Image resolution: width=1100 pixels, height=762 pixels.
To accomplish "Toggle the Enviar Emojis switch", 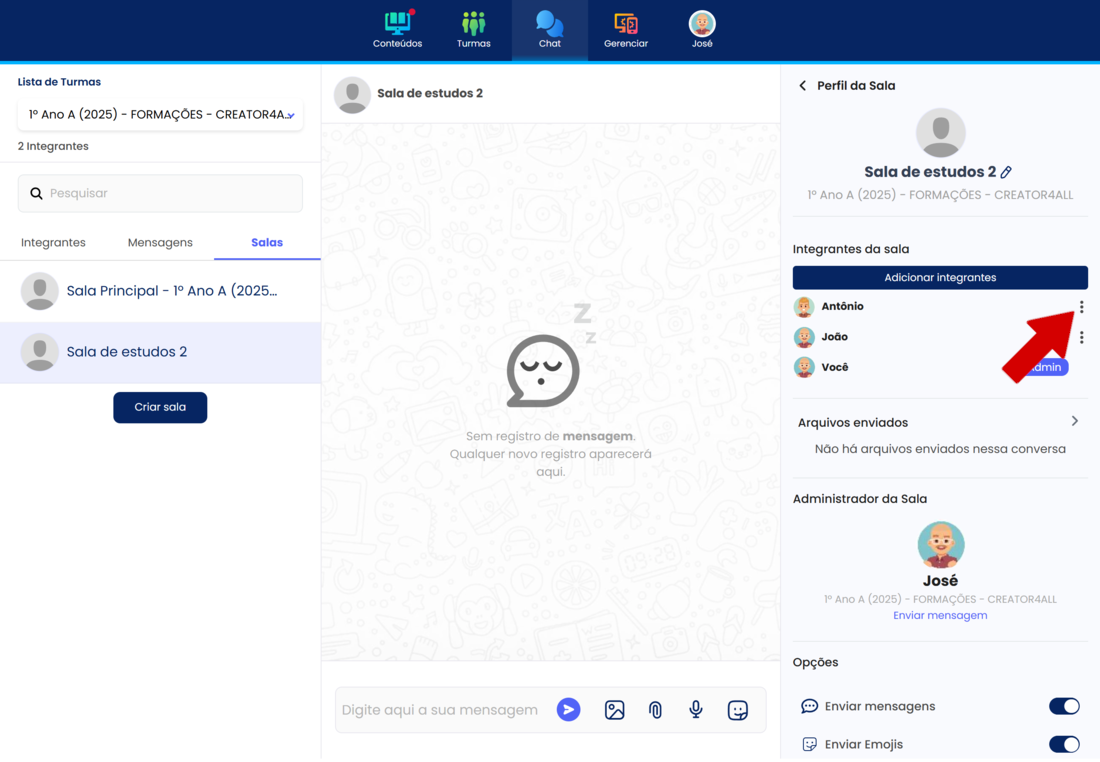I will [1064, 744].
